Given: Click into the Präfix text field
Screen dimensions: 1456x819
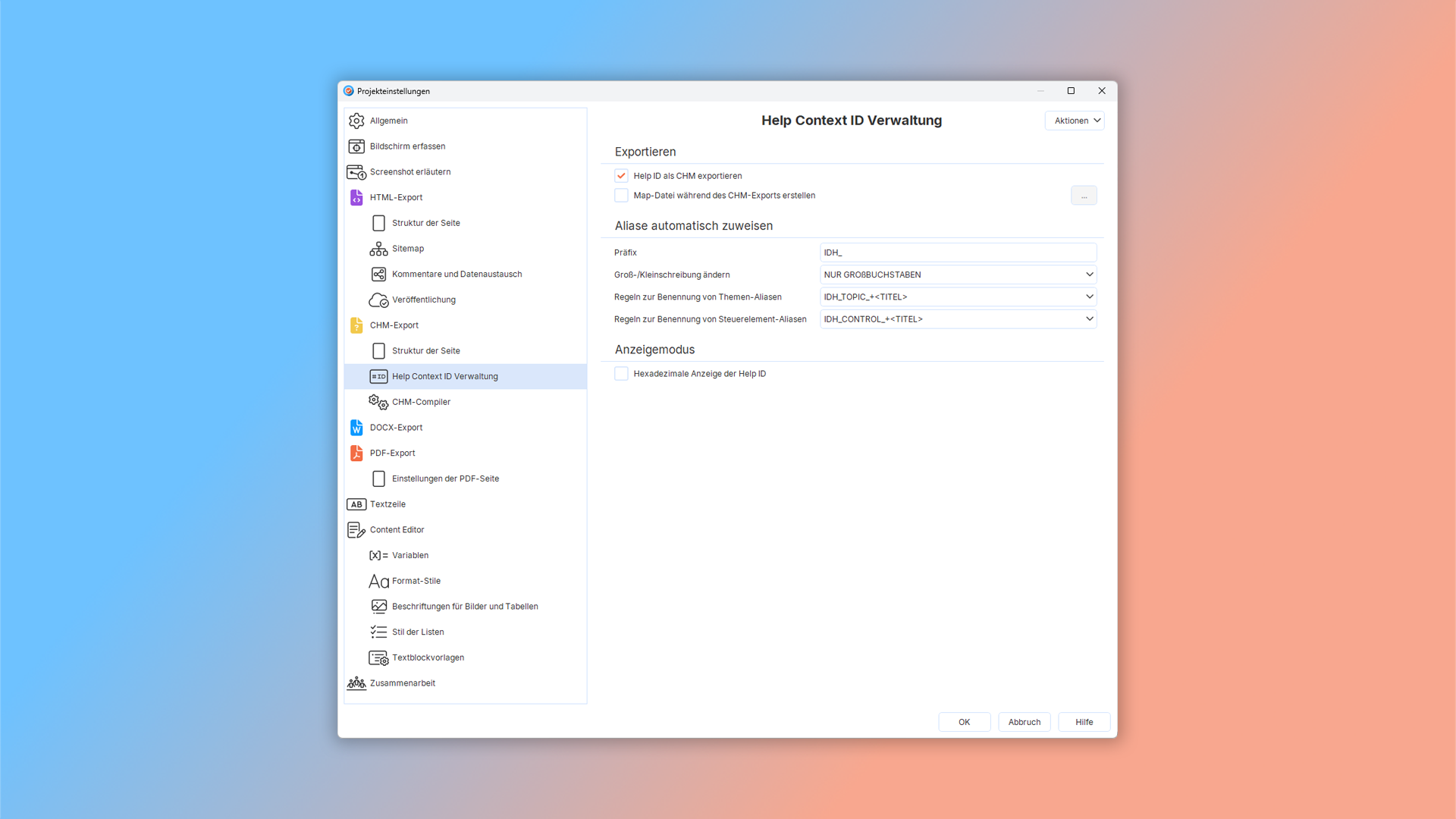Looking at the screenshot, I should [x=959, y=253].
